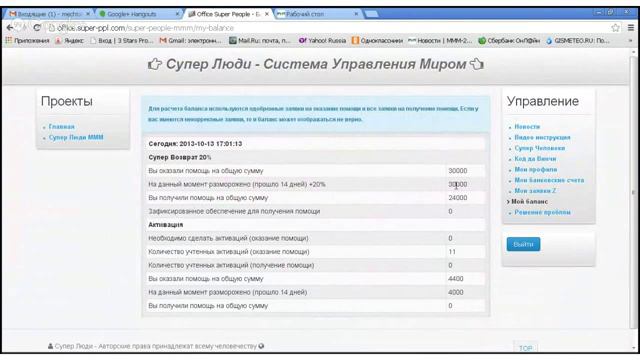The width and height of the screenshot is (640, 360).
Task: Go back with the browser back arrow
Action: [10, 28]
